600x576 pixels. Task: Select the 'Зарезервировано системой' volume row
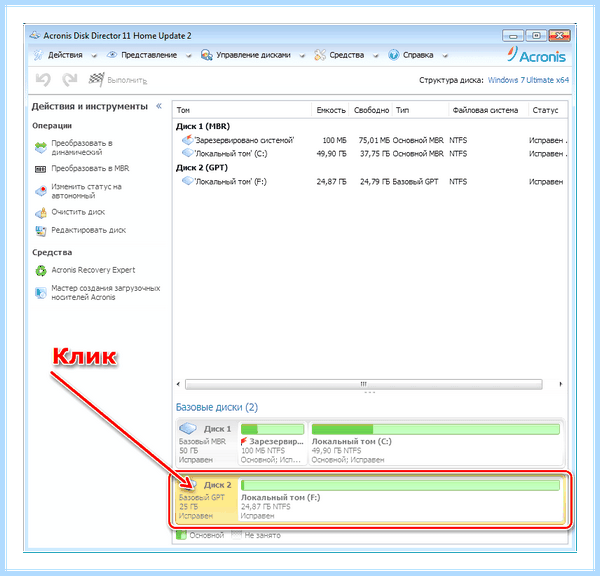[370, 140]
